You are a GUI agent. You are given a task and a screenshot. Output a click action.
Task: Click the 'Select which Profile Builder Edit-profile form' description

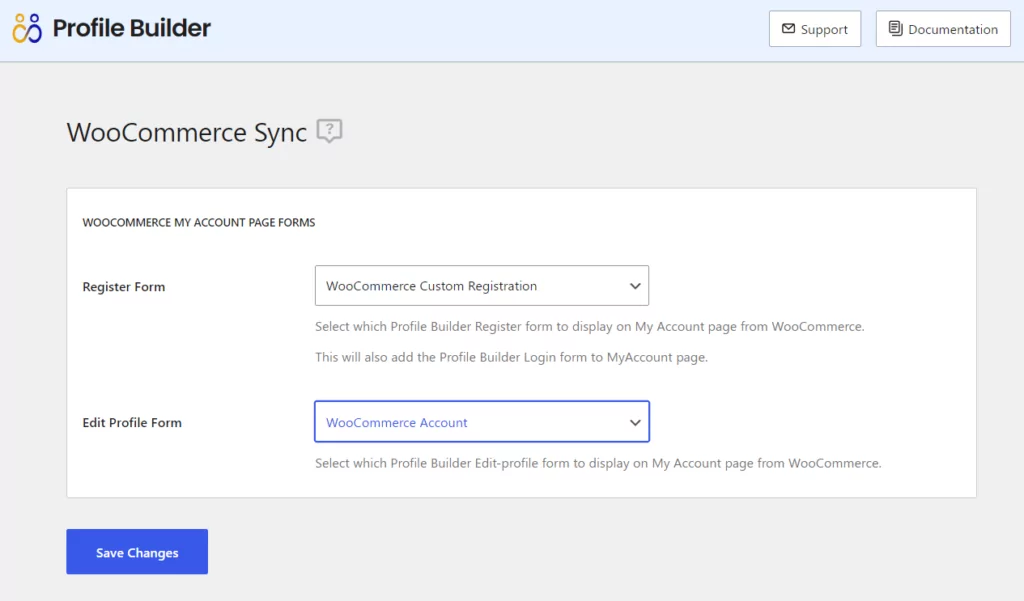click(598, 463)
